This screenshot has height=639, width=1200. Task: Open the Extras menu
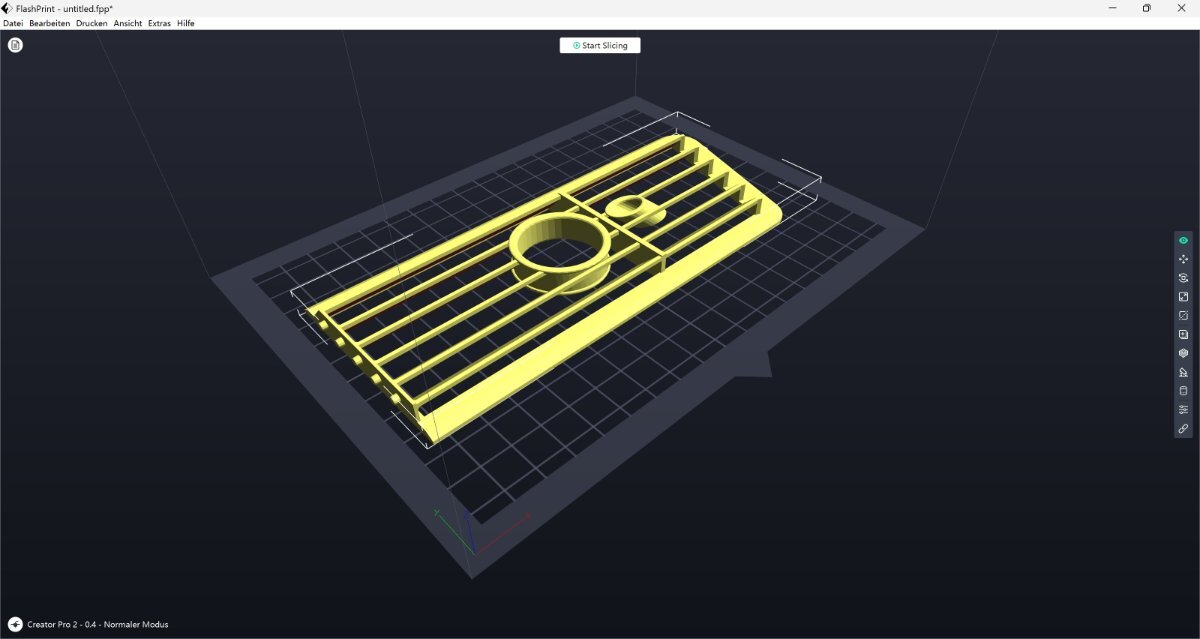tap(160, 23)
